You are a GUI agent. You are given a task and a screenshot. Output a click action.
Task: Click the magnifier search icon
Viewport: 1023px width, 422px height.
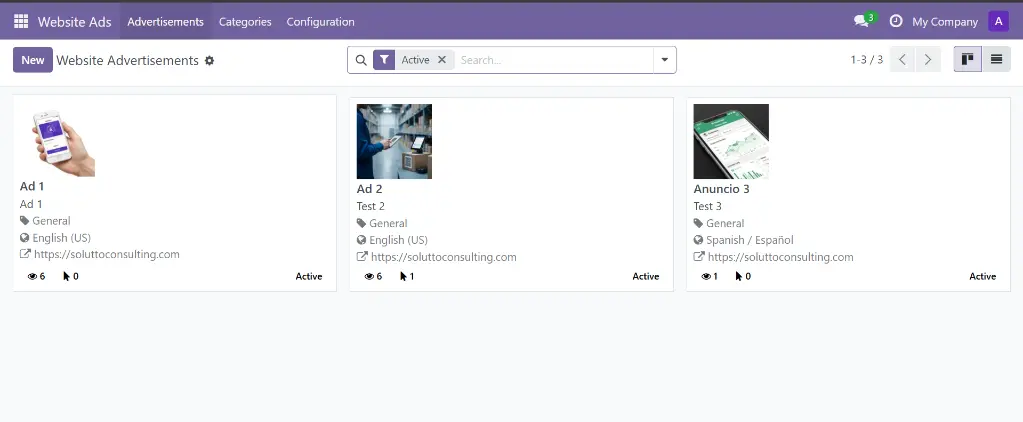tap(361, 60)
